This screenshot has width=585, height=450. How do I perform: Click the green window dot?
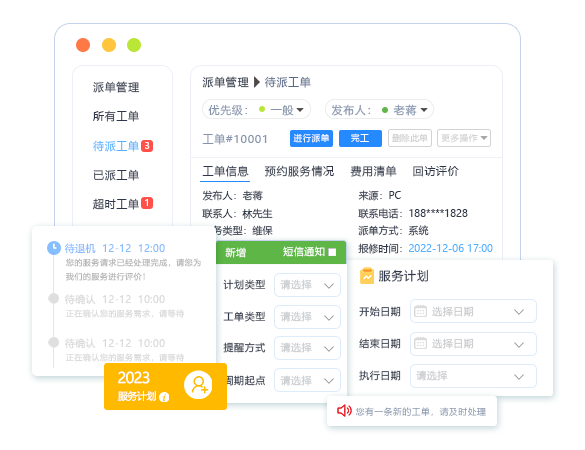[134, 45]
